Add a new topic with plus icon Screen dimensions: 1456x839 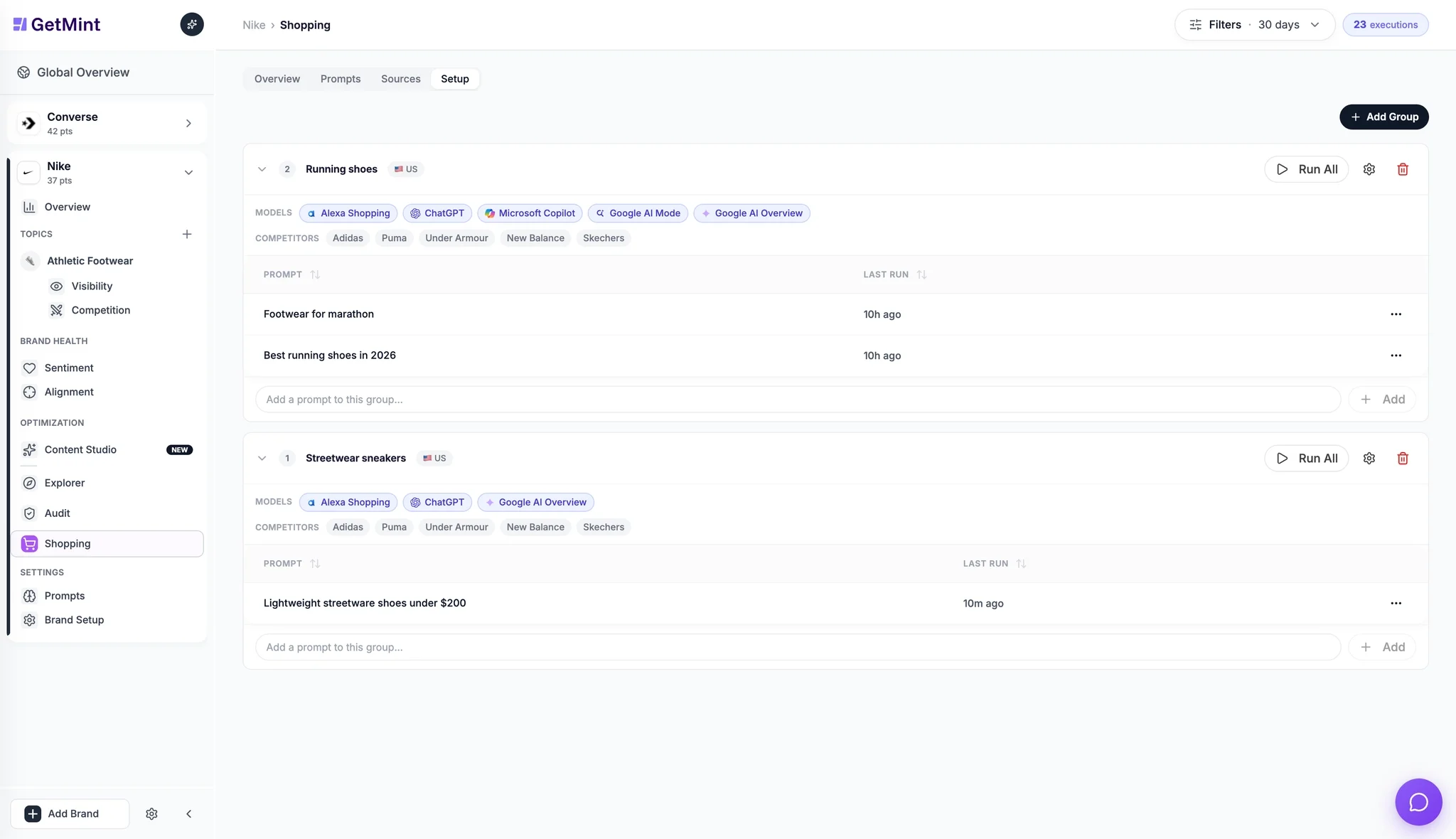pos(187,234)
